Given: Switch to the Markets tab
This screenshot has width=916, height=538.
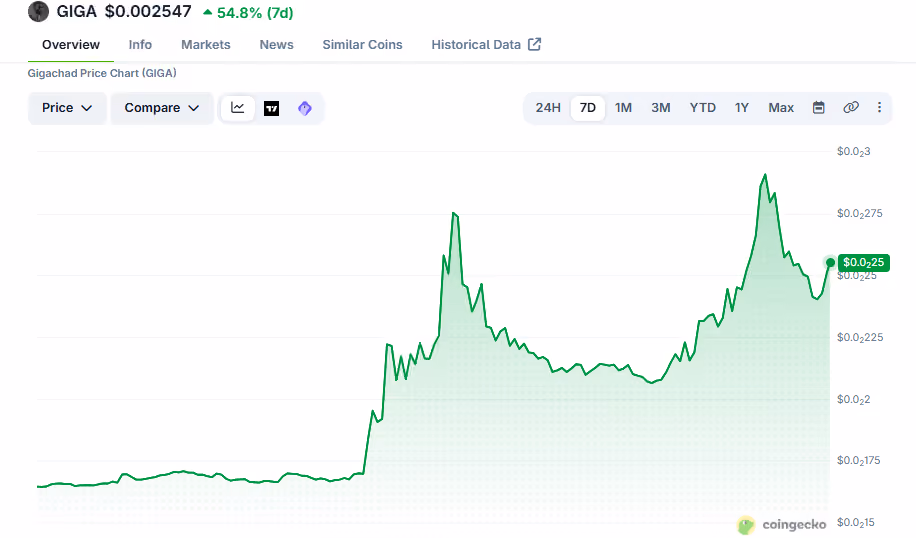Looking at the screenshot, I should coord(206,45).
